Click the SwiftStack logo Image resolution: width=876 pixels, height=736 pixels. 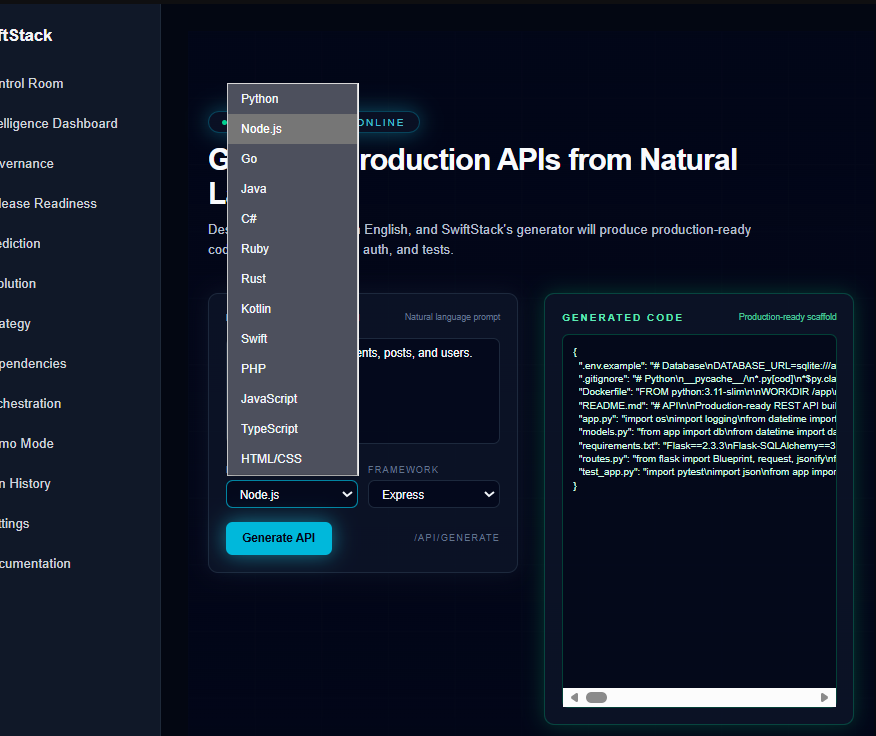coord(24,35)
